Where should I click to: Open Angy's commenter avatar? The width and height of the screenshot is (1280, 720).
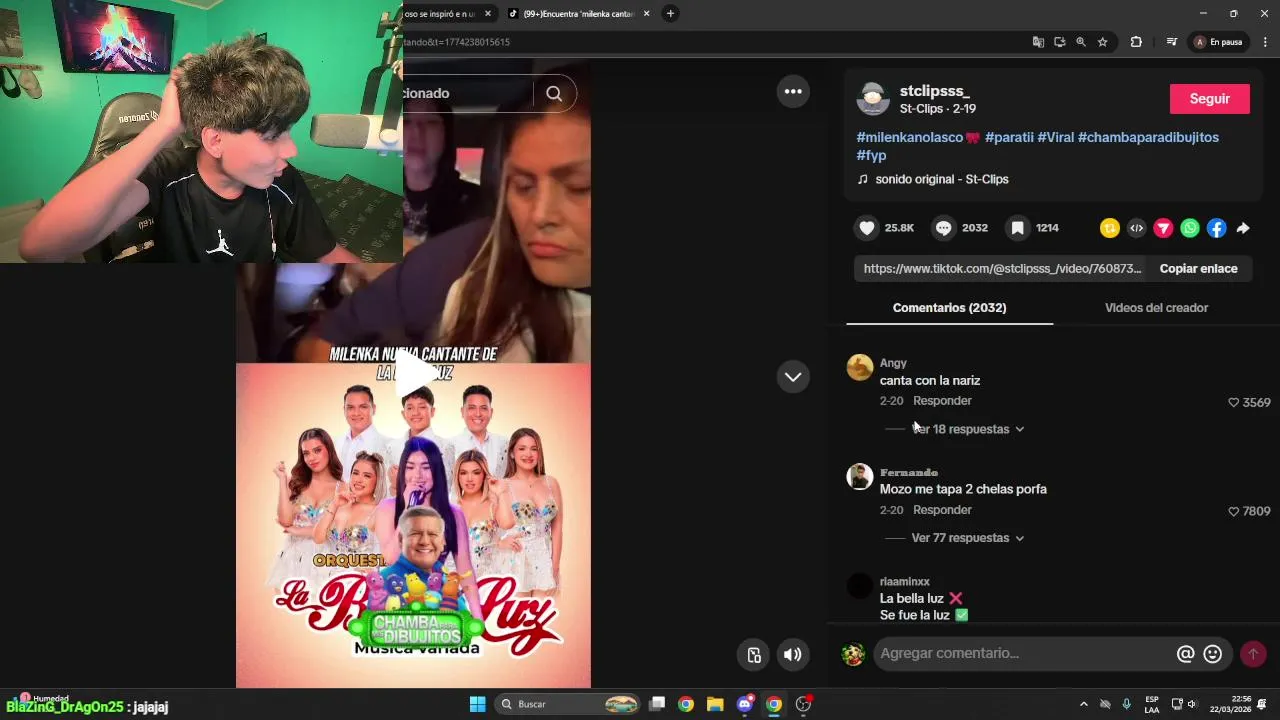pos(860,367)
